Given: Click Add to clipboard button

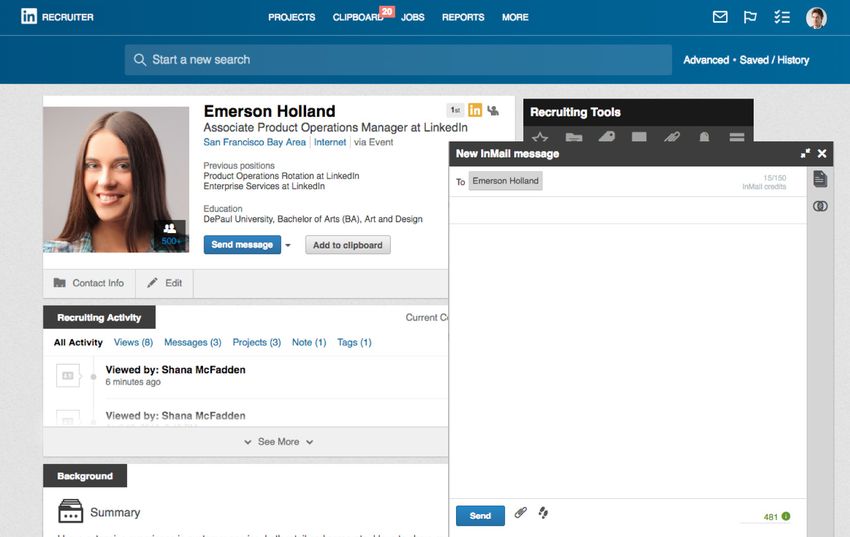Looking at the screenshot, I should point(348,245).
